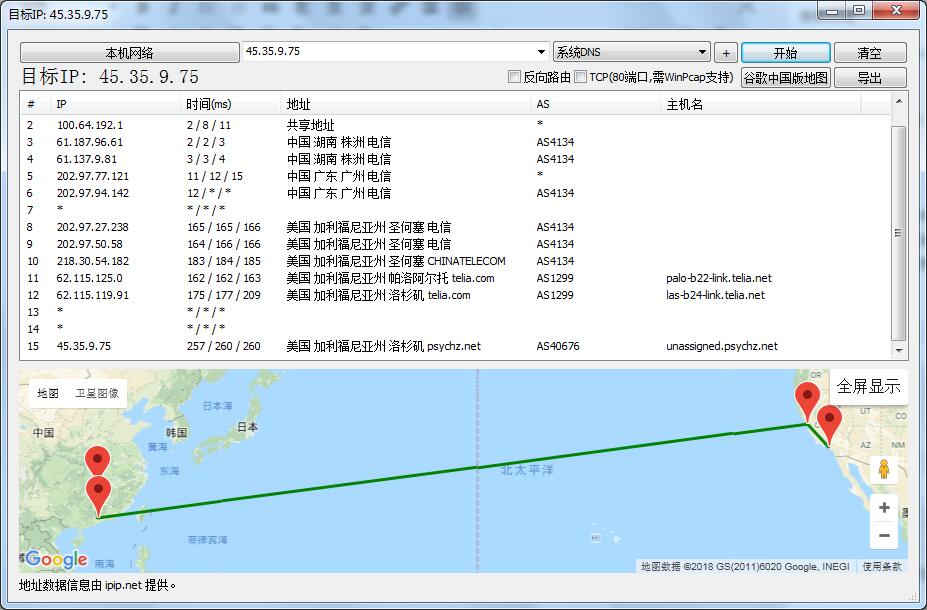Viewport: 927px width, 610px height.
Task: Click scroll down arrow of hop list
Action: (x=899, y=351)
